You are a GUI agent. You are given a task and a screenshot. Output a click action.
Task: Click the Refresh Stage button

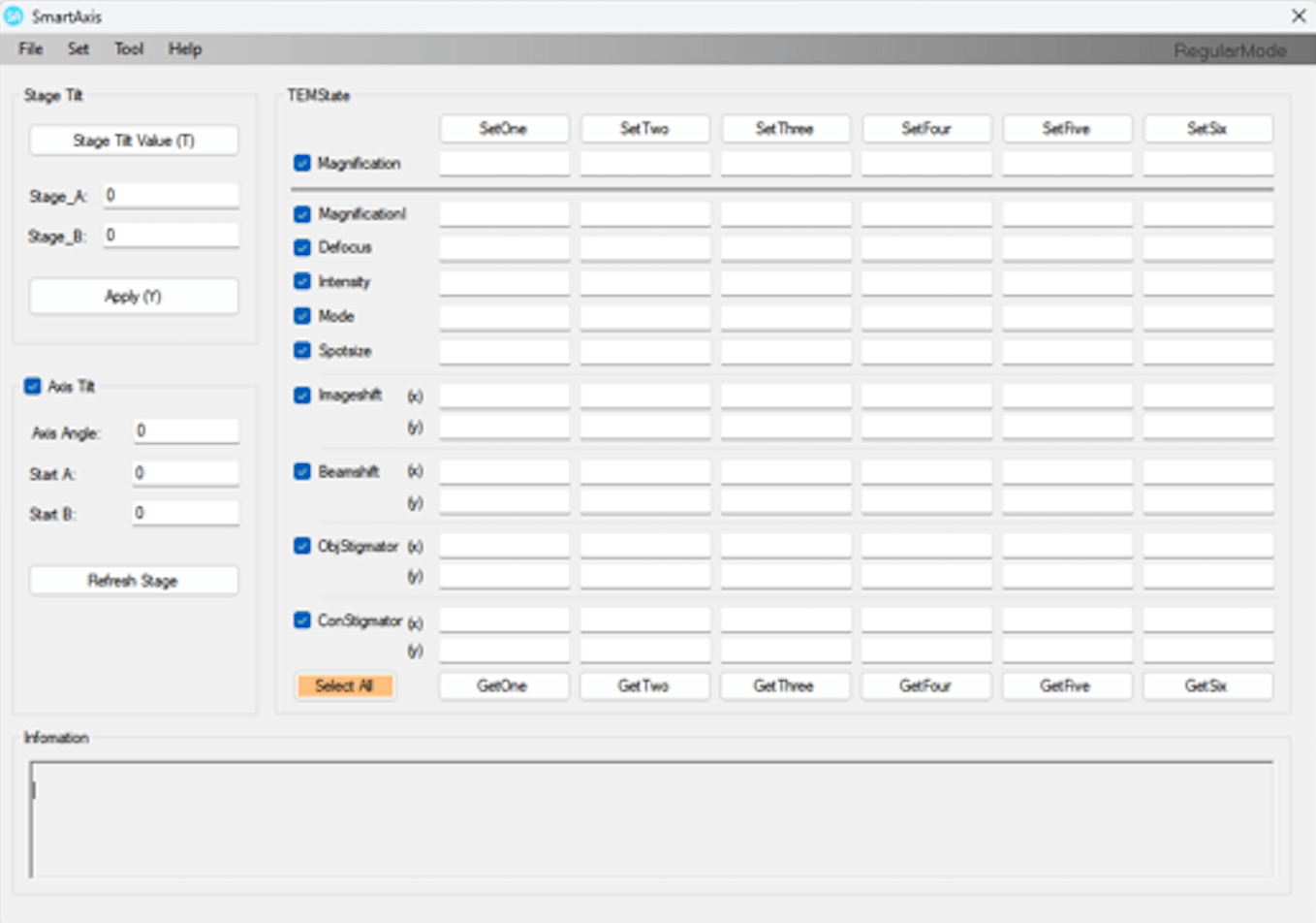(x=134, y=581)
